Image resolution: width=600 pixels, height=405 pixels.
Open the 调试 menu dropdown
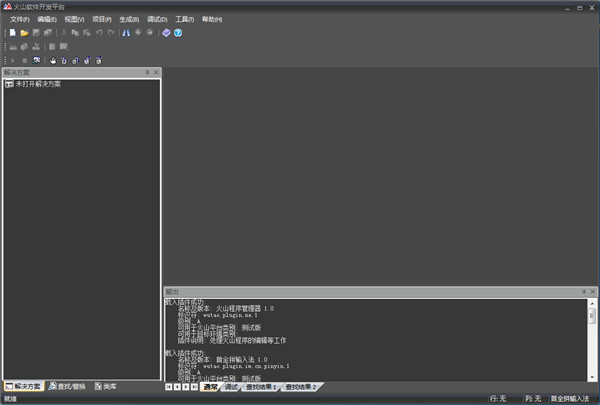tap(157, 19)
